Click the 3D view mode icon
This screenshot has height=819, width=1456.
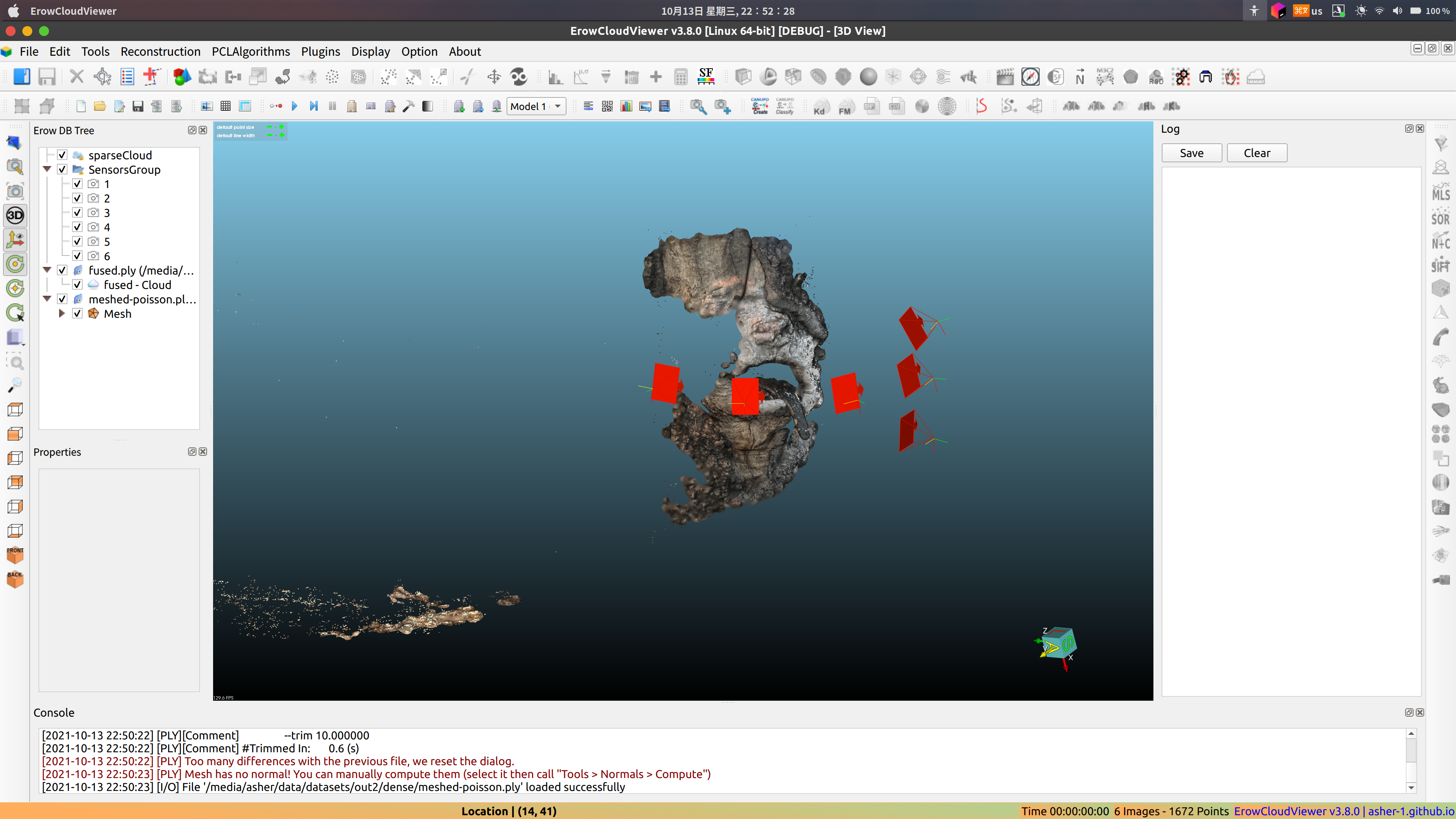click(15, 215)
